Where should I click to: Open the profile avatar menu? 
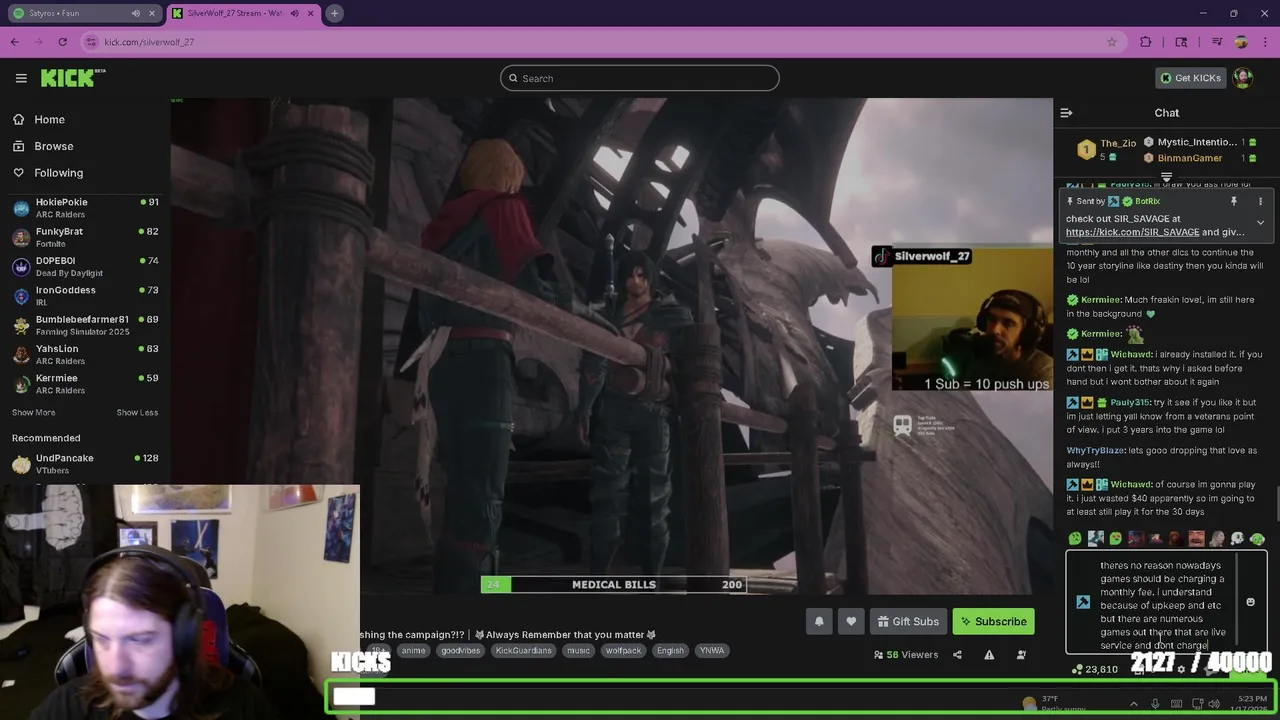click(1243, 78)
